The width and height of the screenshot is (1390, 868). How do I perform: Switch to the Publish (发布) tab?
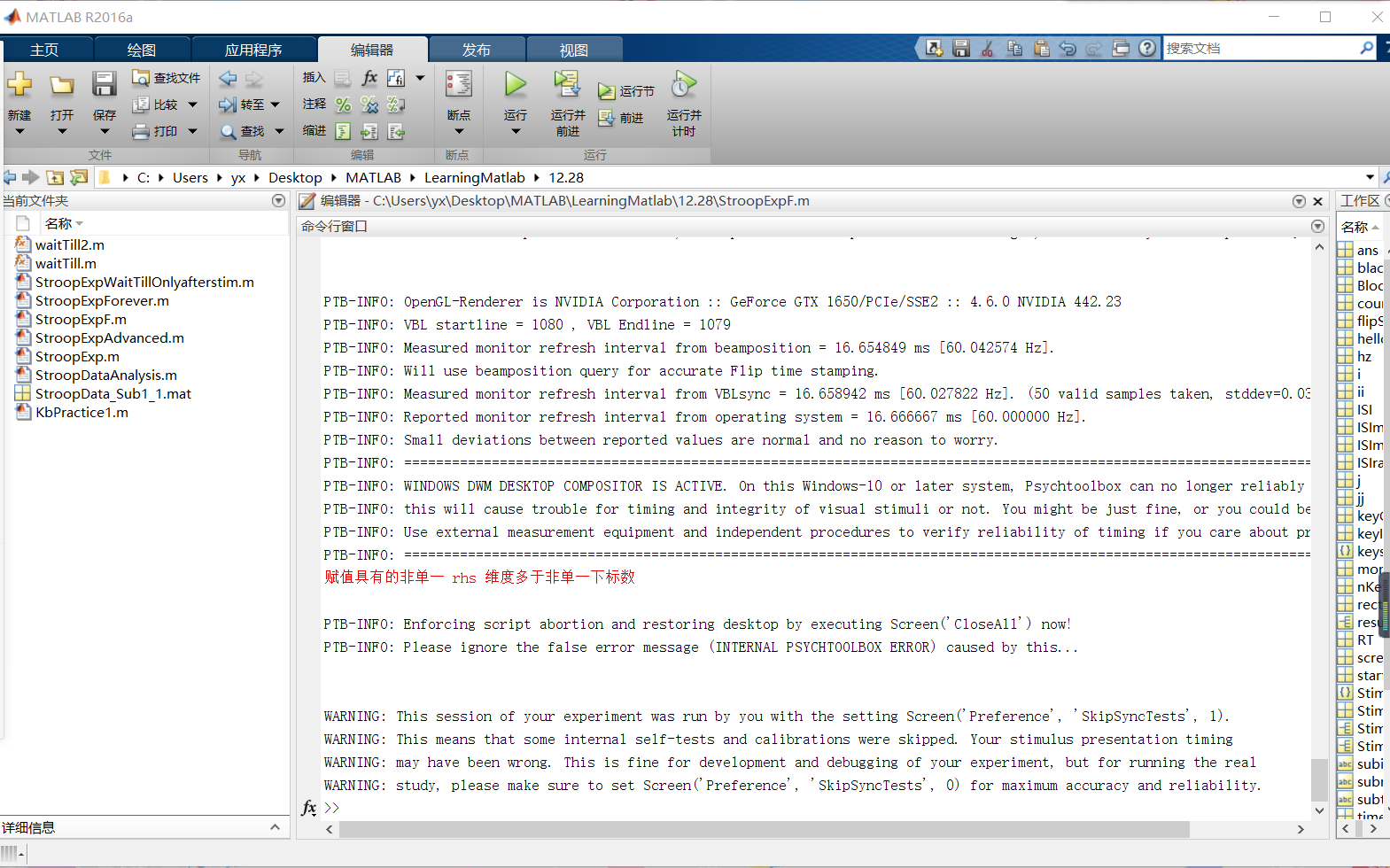476,50
